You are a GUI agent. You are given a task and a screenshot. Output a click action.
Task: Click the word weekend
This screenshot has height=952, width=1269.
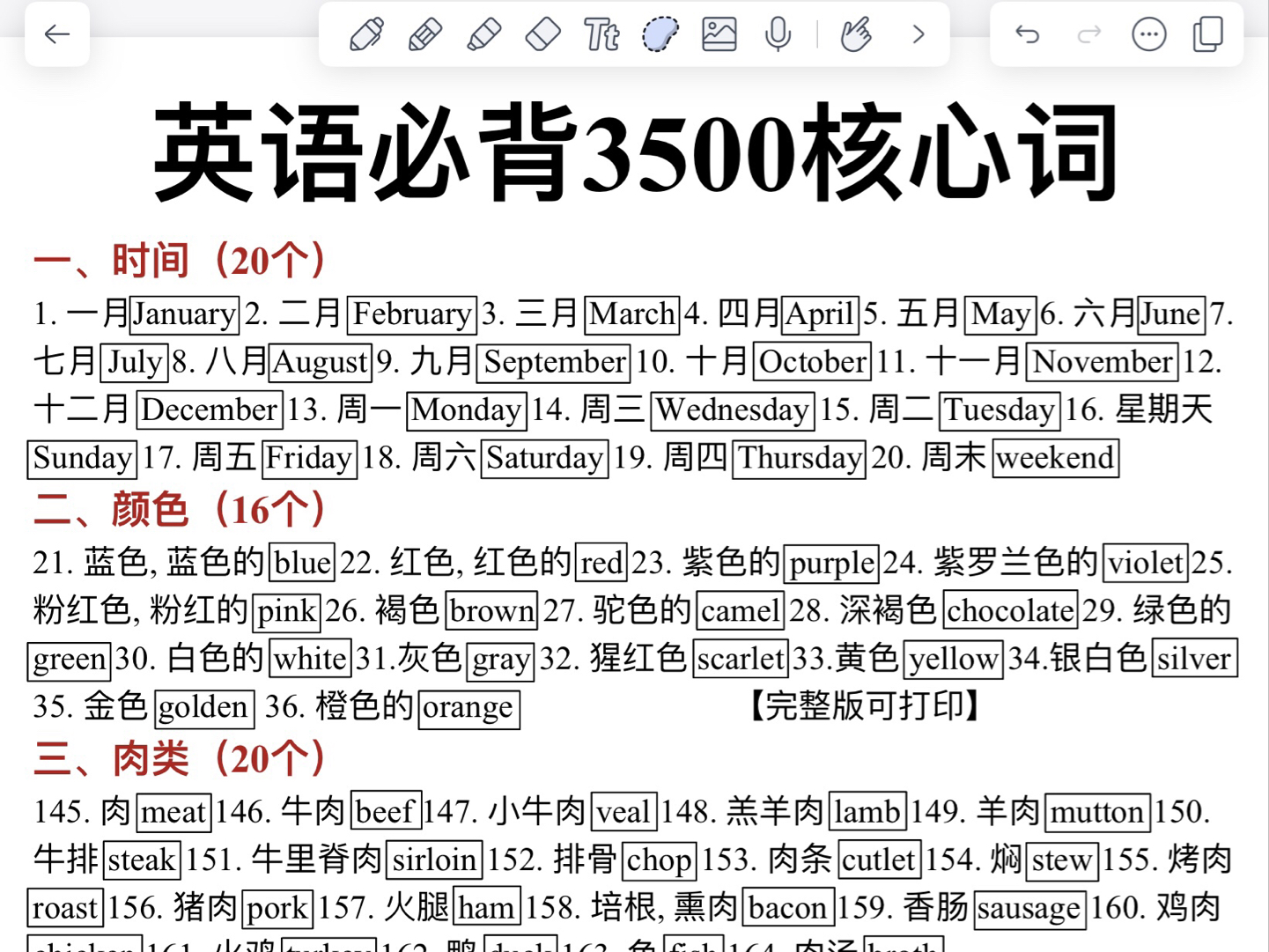click(x=1055, y=459)
